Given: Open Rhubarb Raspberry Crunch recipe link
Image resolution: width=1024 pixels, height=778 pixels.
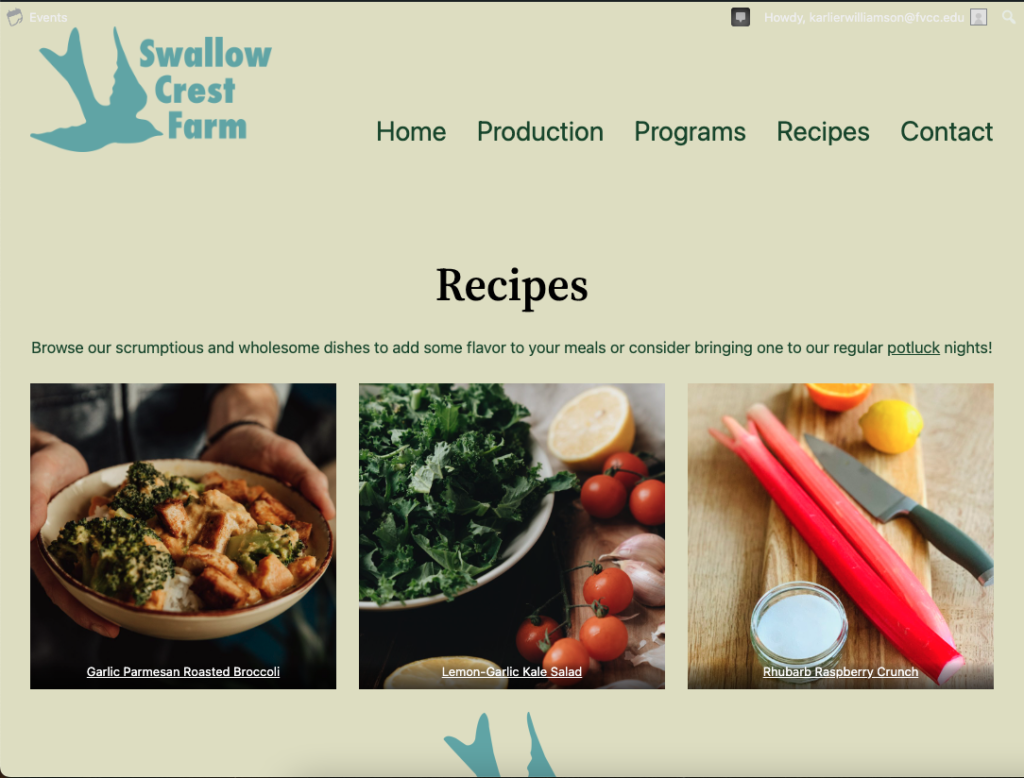Looking at the screenshot, I should (840, 672).
